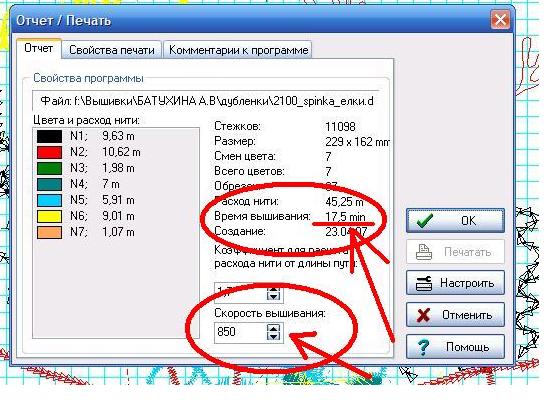Close the Отчет / Печать dialog
This screenshot has width=556, height=400.
[x=500, y=20]
